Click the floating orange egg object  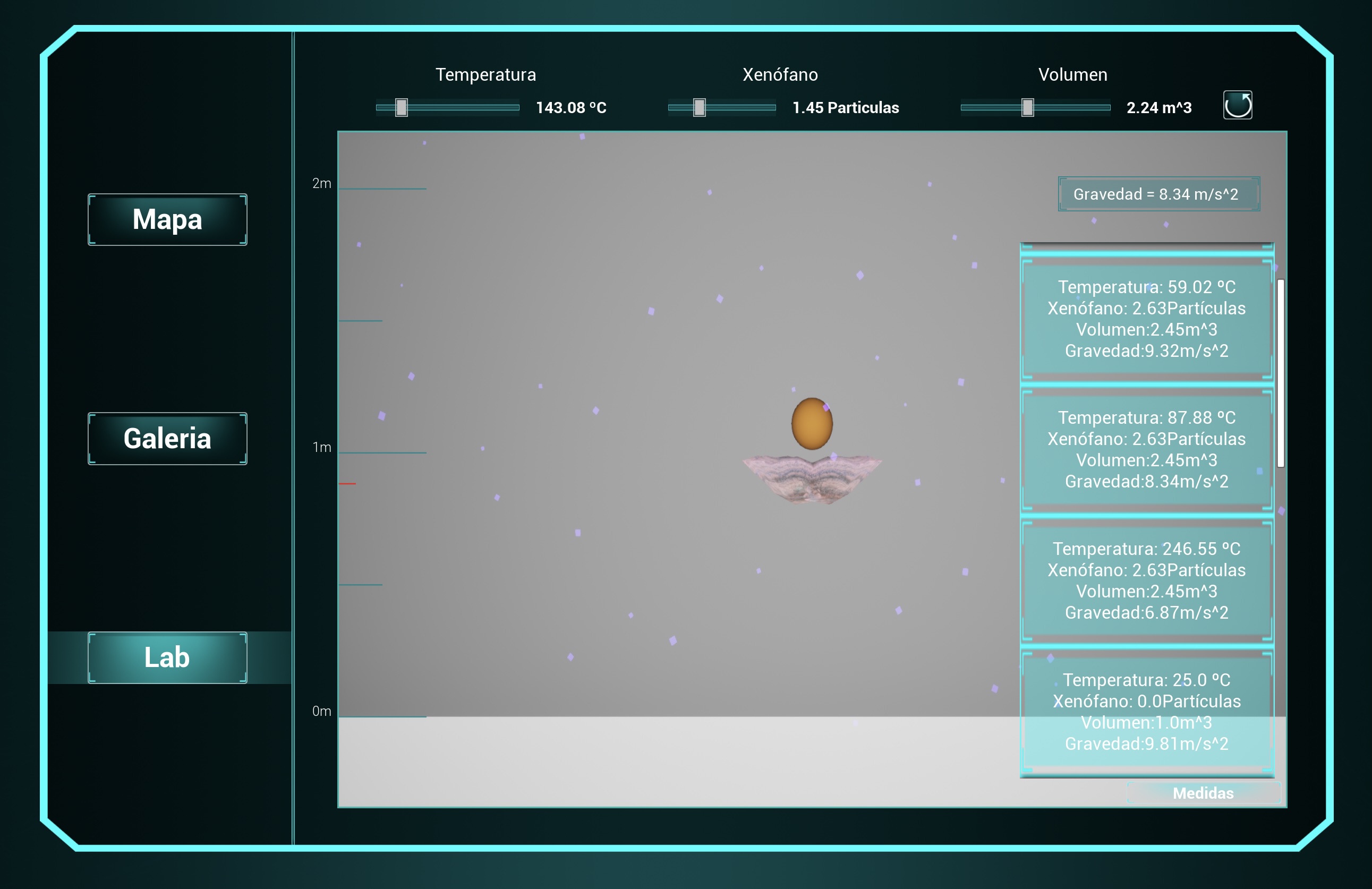pyautogui.click(x=811, y=424)
